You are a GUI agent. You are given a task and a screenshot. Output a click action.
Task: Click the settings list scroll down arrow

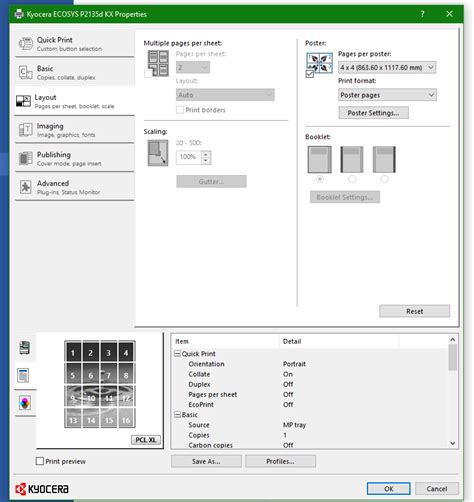(452, 443)
